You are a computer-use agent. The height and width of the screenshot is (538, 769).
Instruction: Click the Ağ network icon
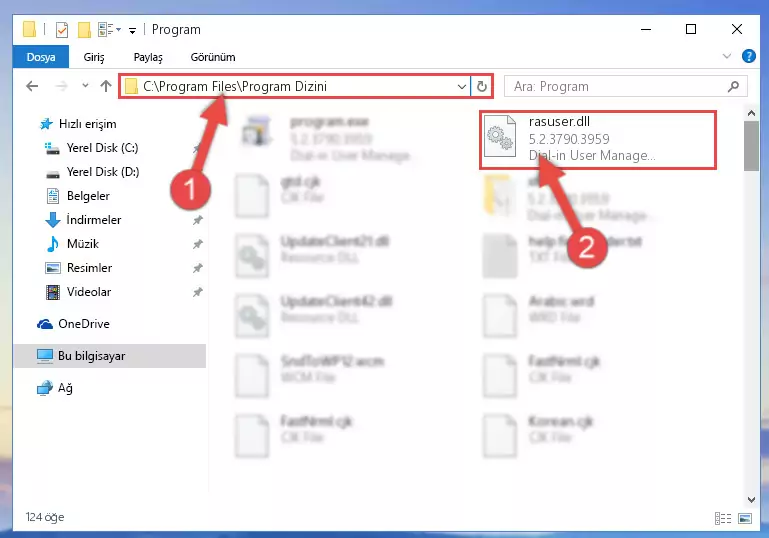(x=45, y=388)
